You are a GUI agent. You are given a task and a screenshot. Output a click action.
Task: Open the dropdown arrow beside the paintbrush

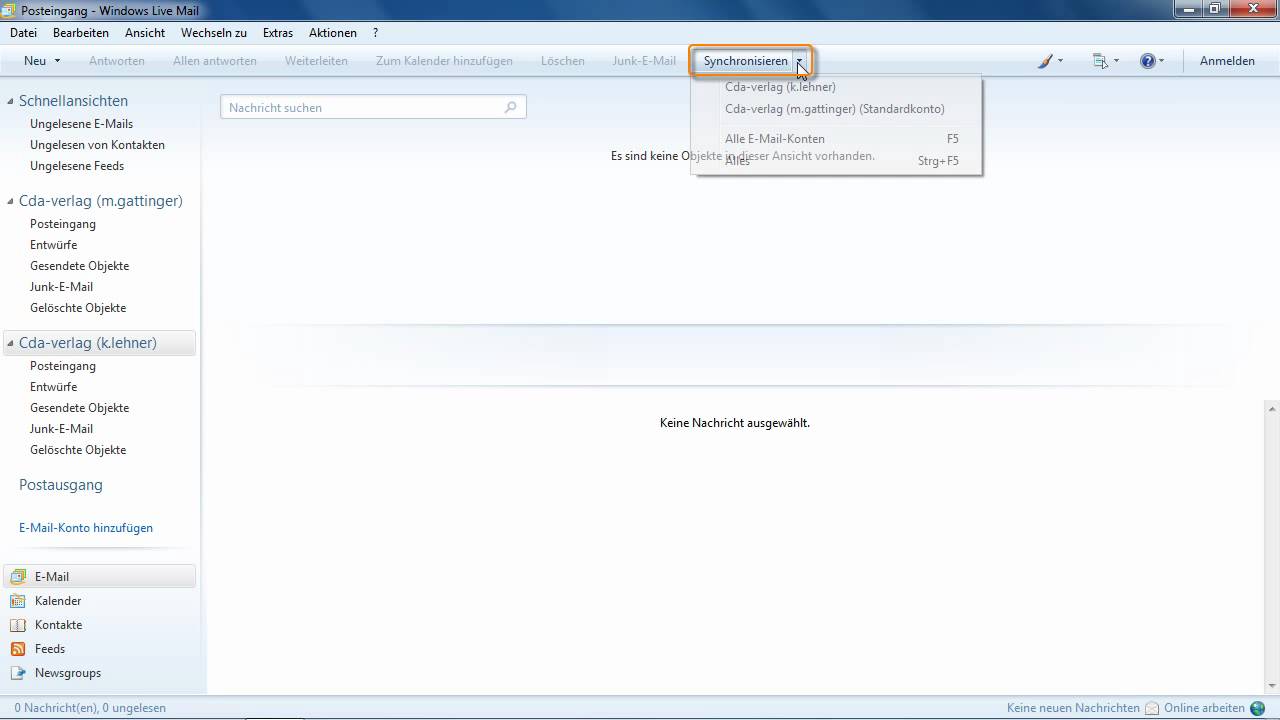click(1060, 61)
